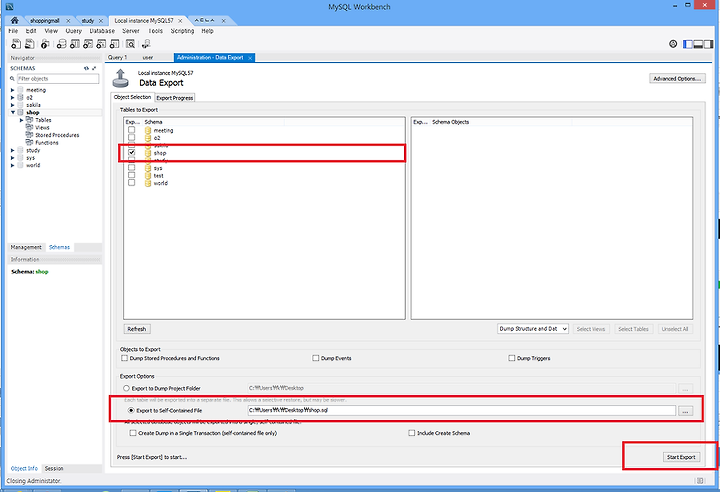The image size is (720, 492).
Task: Click the refresh schemas icon in Navigator
Action: [x=86, y=68]
